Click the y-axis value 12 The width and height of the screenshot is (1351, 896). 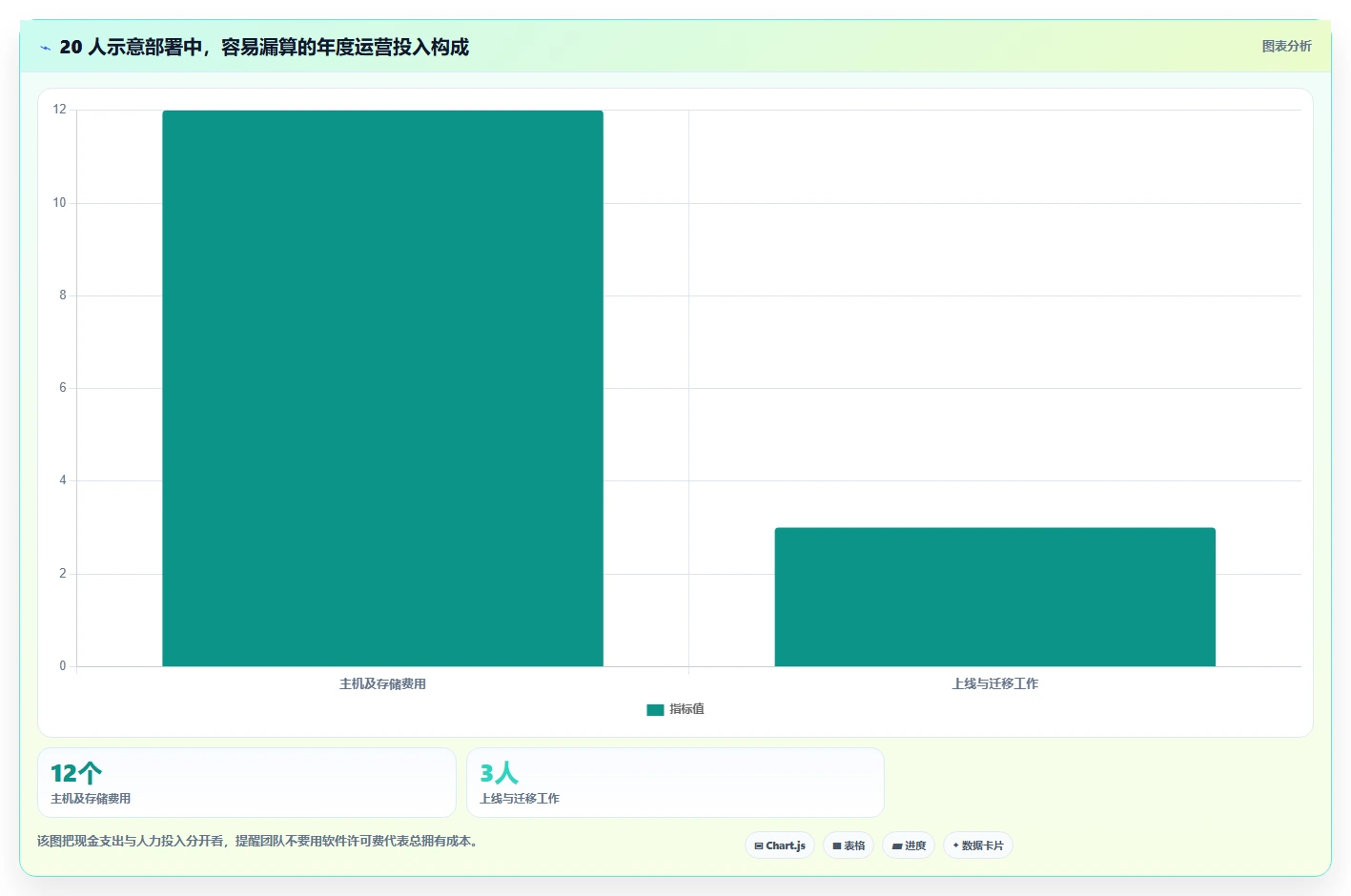pos(60,110)
